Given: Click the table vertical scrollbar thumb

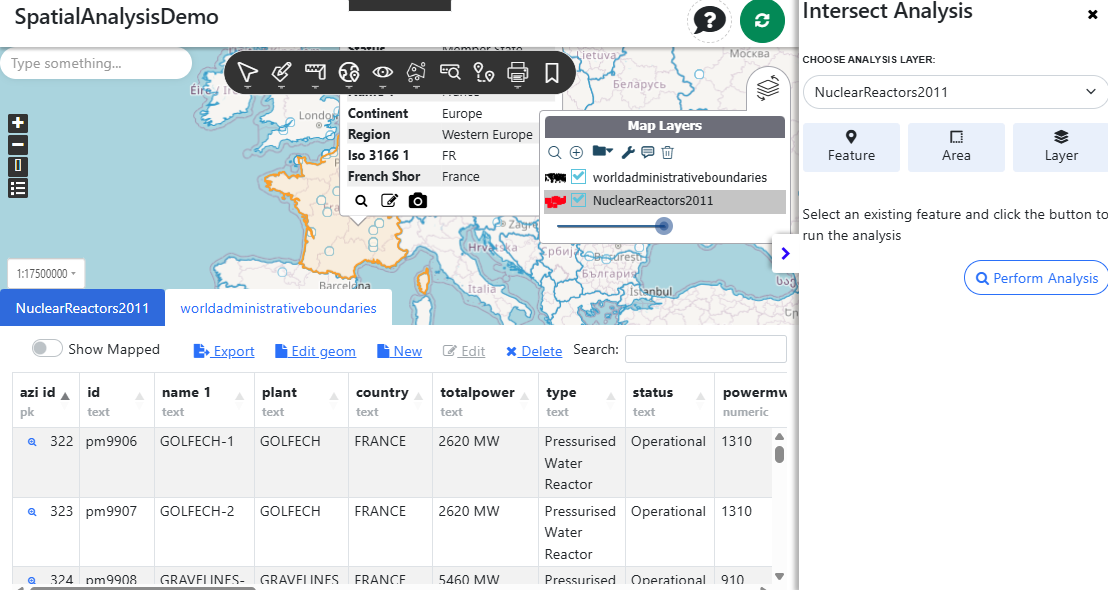Looking at the screenshot, I should tap(779, 454).
